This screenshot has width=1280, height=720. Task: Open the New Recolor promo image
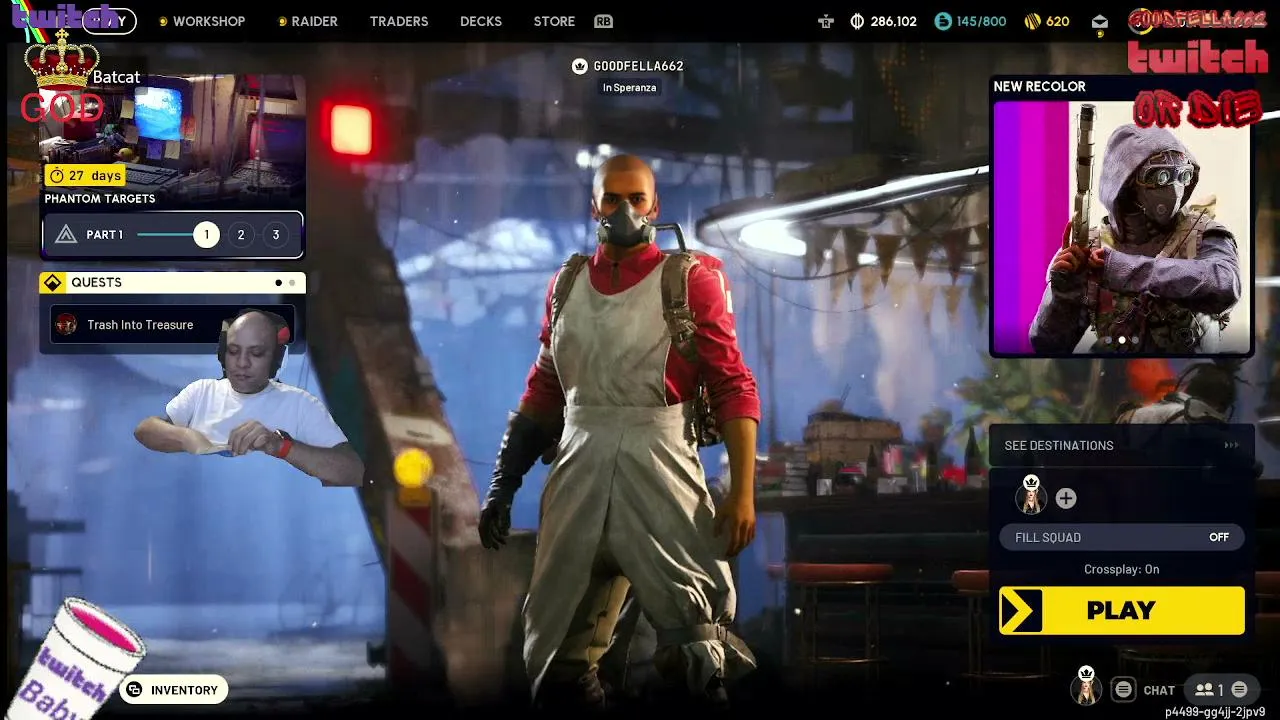(1121, 227)
